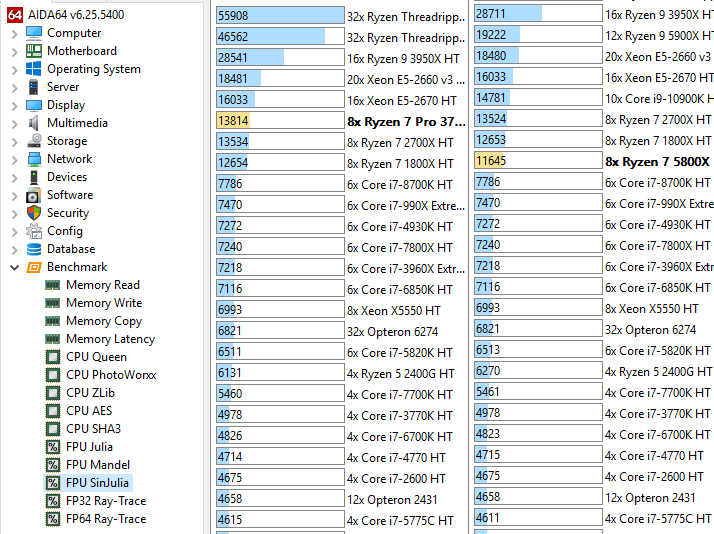
Task: Click the Devices icon
Action: coord(34,177)
